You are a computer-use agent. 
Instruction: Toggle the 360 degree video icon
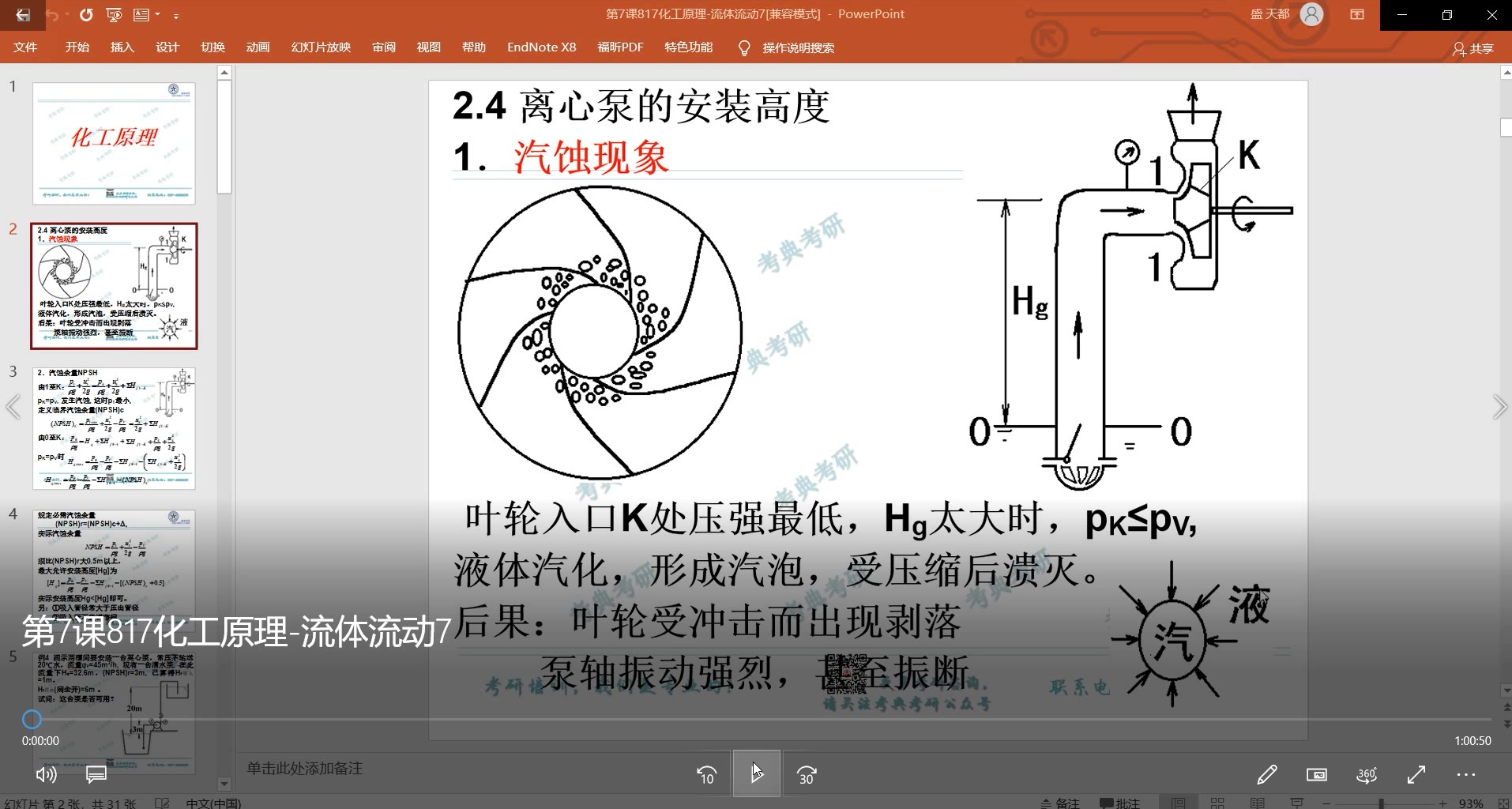pos(1367,775)
